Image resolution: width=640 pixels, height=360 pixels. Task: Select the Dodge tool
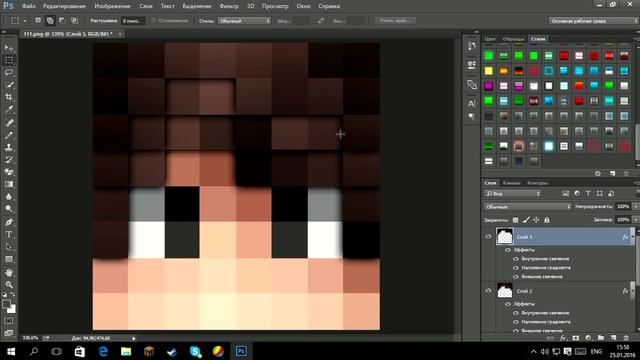9,209
